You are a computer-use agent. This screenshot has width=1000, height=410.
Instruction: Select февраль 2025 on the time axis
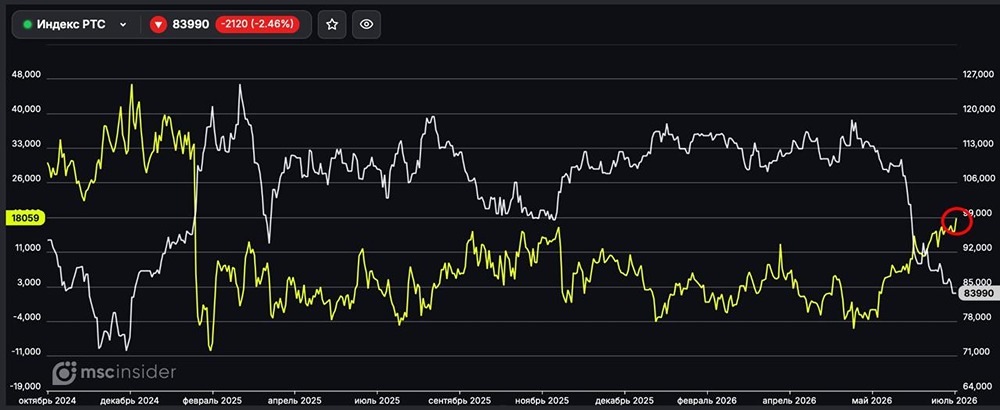(212, 402)
